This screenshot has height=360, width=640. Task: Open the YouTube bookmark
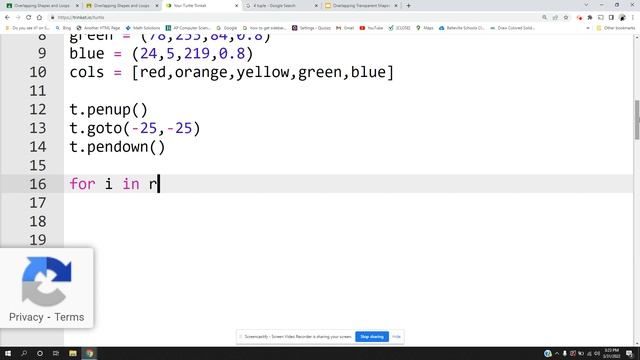(x=371, y=28)
